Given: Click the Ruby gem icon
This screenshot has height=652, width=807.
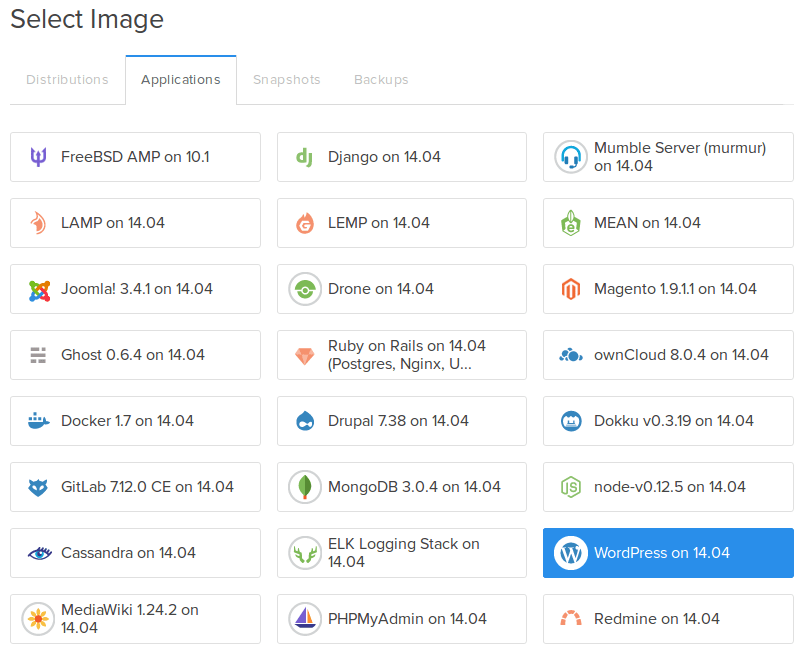Looking at the screenshot, I should (305, 356).
